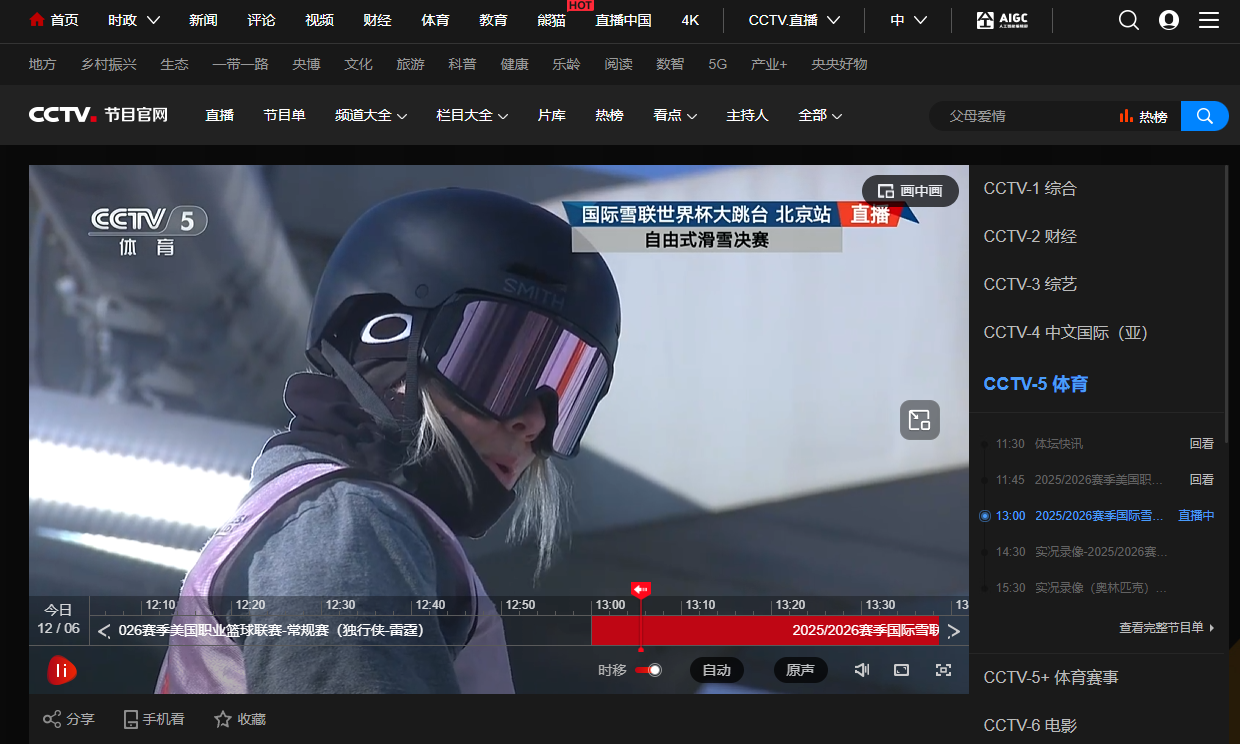Switch to the 体育 navigation tab
The height and width of the screenshot is (744, 1240).
435,20
